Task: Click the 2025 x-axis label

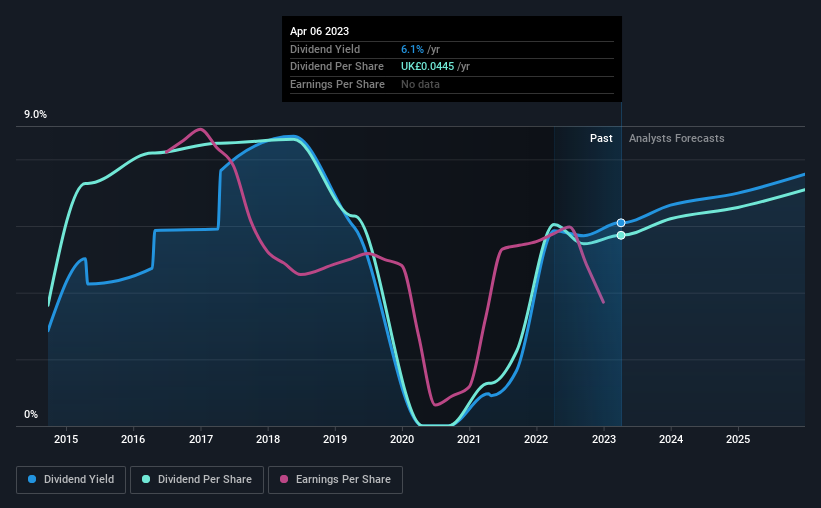Action: pyautogui.click(x=738, y=439)
